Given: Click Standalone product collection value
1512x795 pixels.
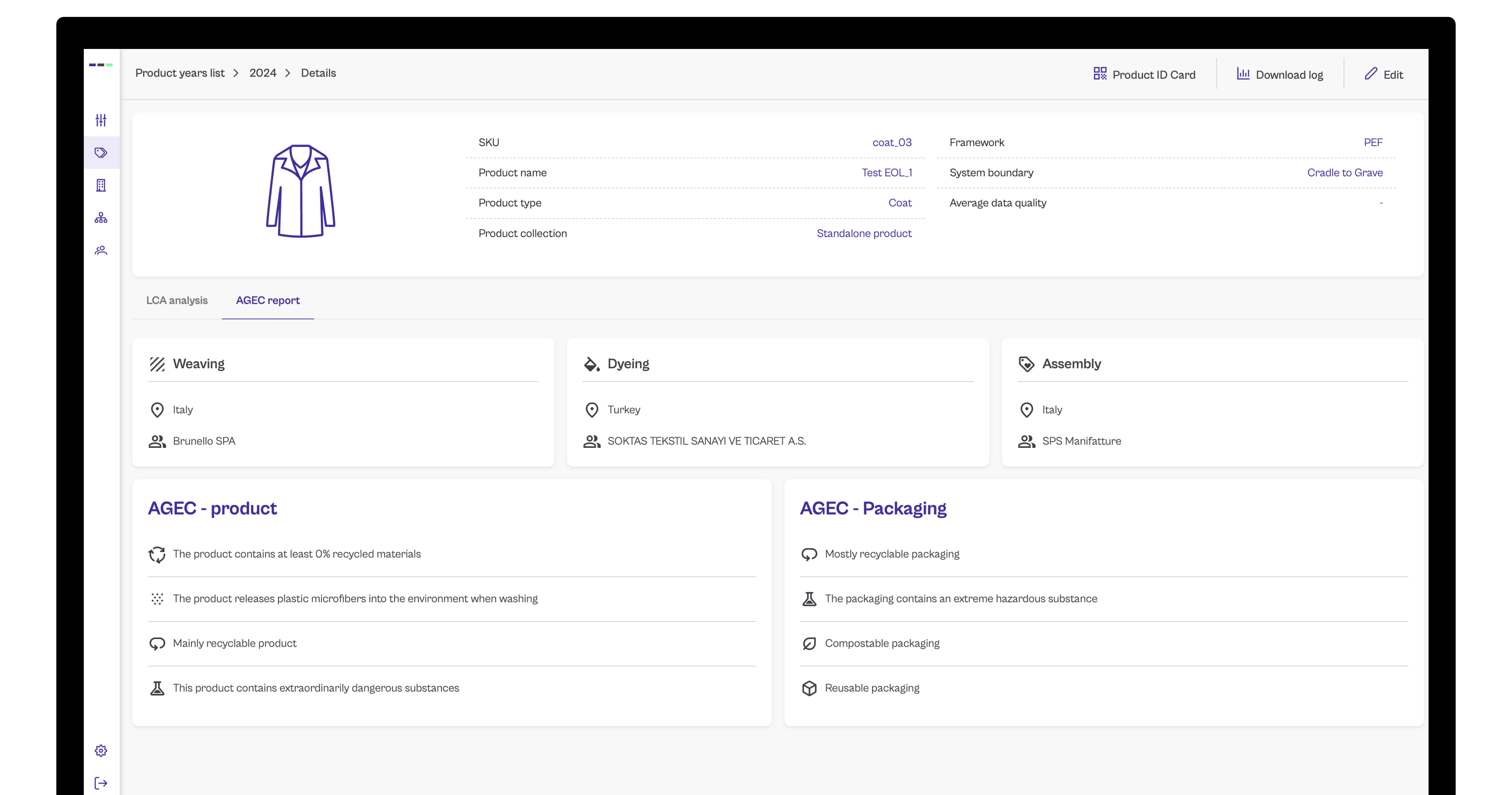Looking at the screenshot, I should point(864,233).
